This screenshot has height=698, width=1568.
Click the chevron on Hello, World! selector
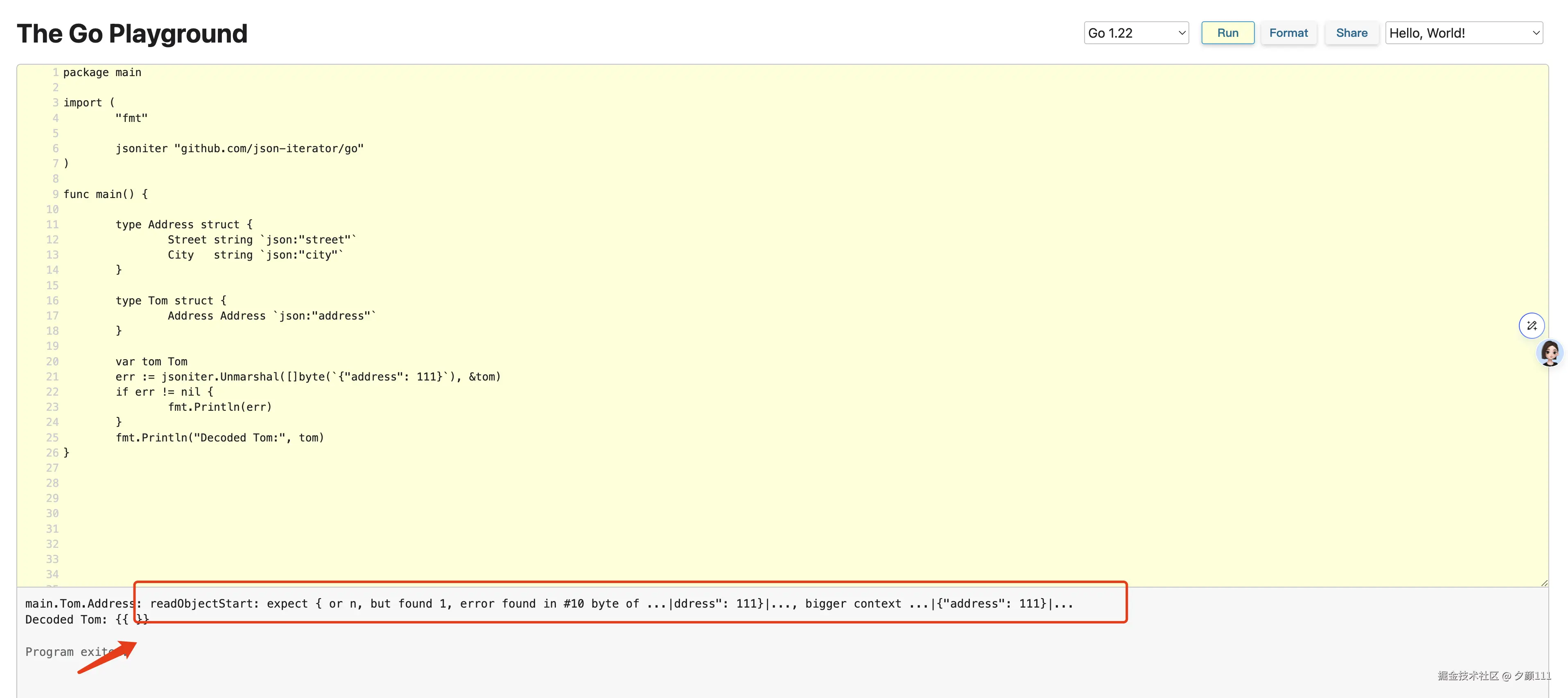point(1536,33)
